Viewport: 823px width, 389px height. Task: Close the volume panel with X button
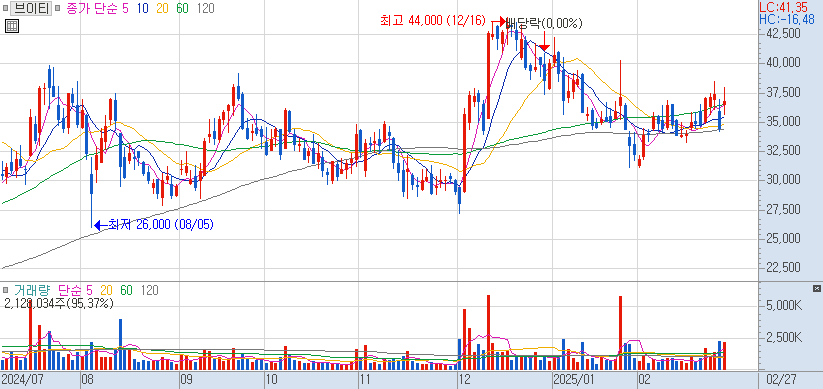[x=816, y=289]
